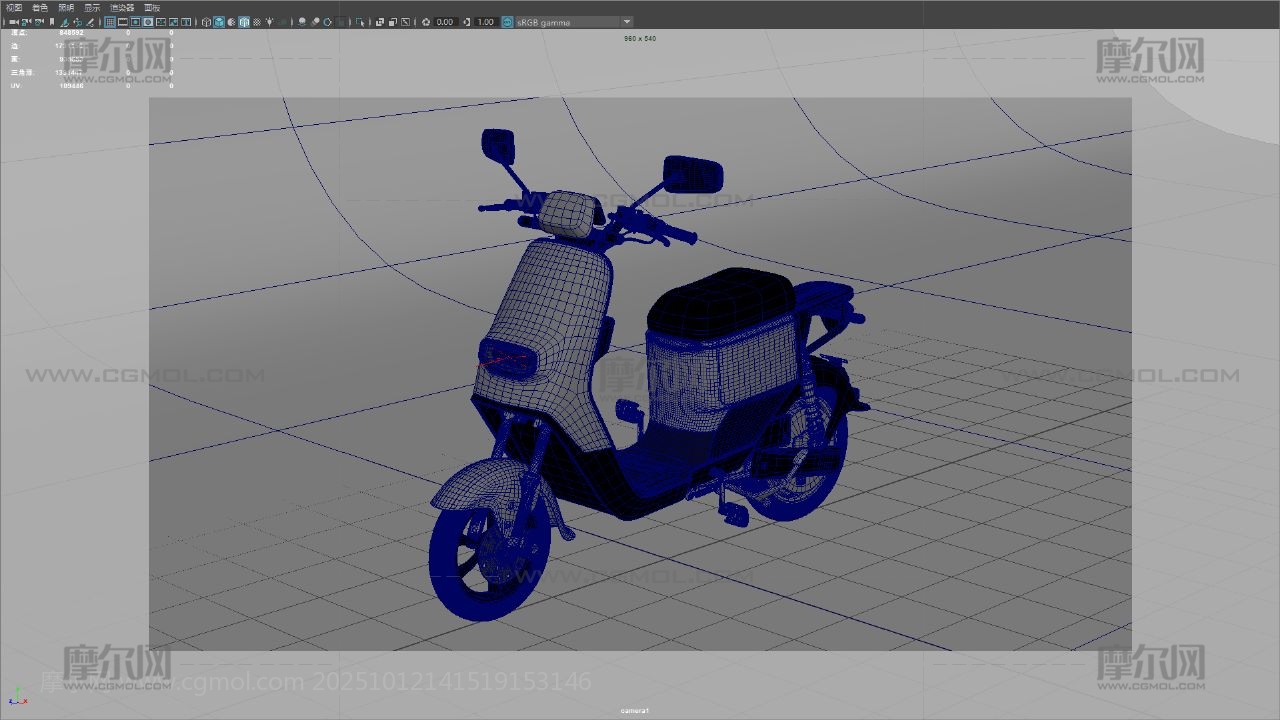Screen dimensions: 1280x720
Task: Open the 照明 (Lighting) menu
Action: click(x=66, y=7)
